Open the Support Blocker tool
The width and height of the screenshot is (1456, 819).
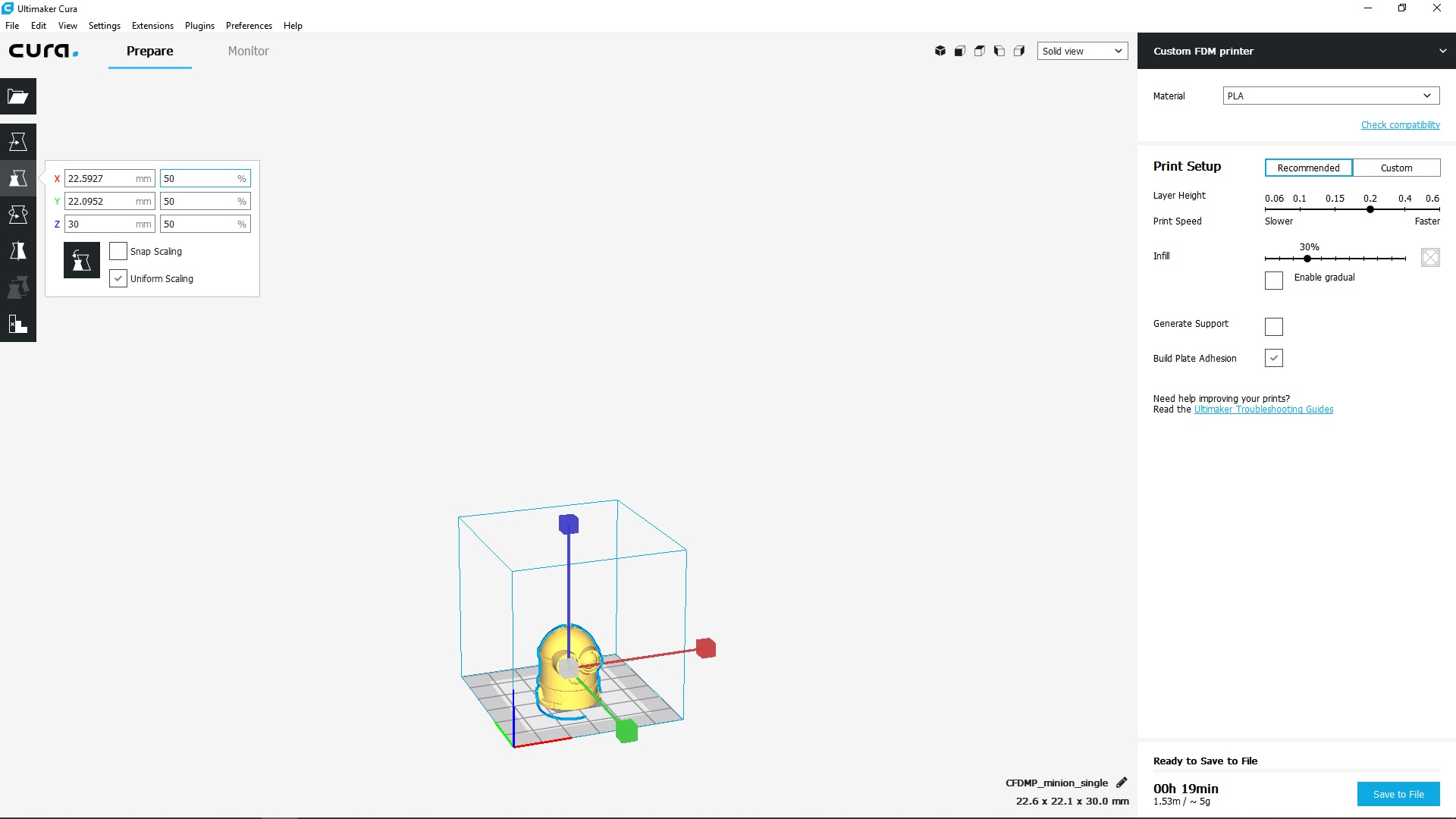pyautogui.click(x=17, y=324)
